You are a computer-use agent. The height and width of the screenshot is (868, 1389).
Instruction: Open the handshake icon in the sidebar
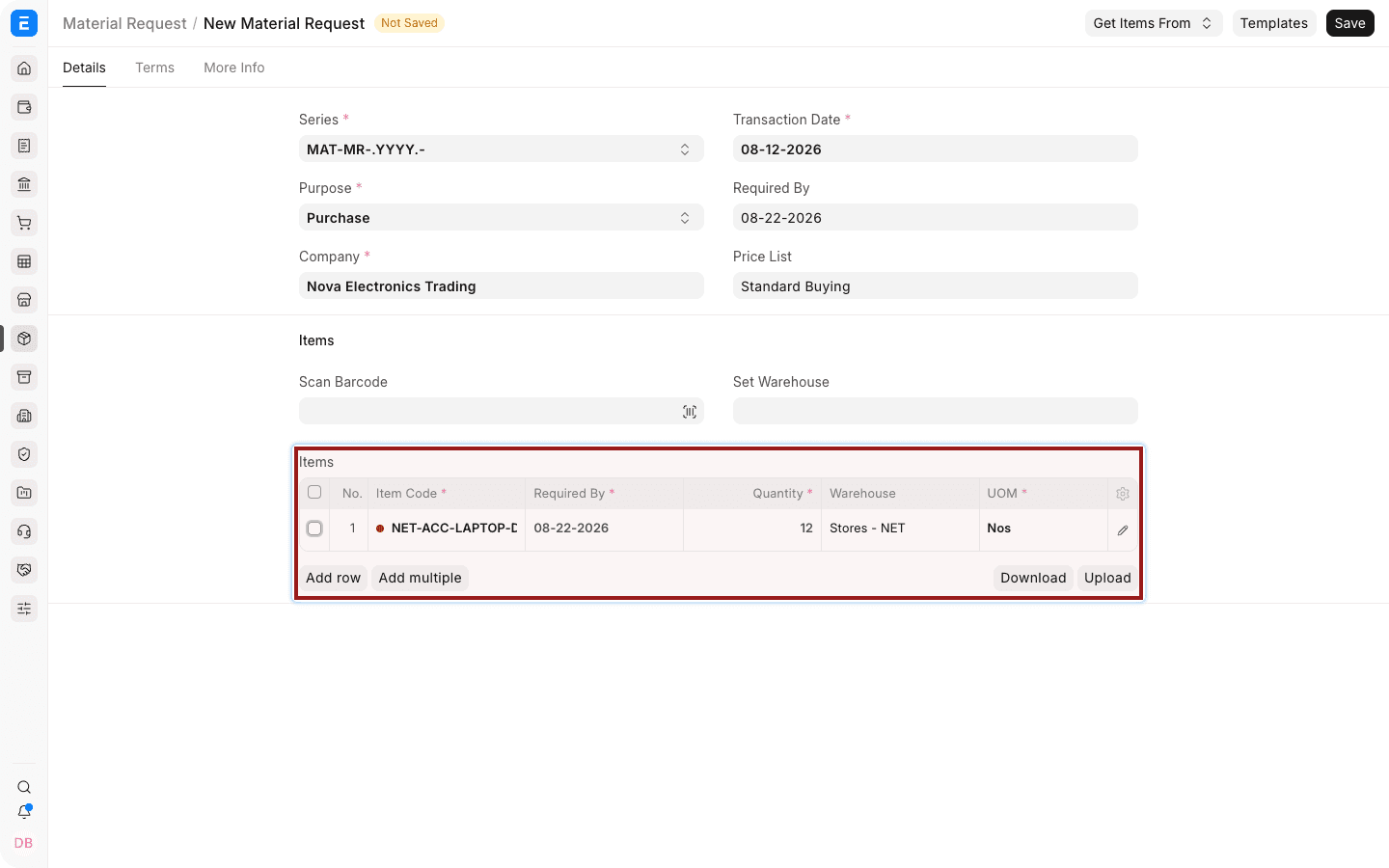tap(24, 570)
